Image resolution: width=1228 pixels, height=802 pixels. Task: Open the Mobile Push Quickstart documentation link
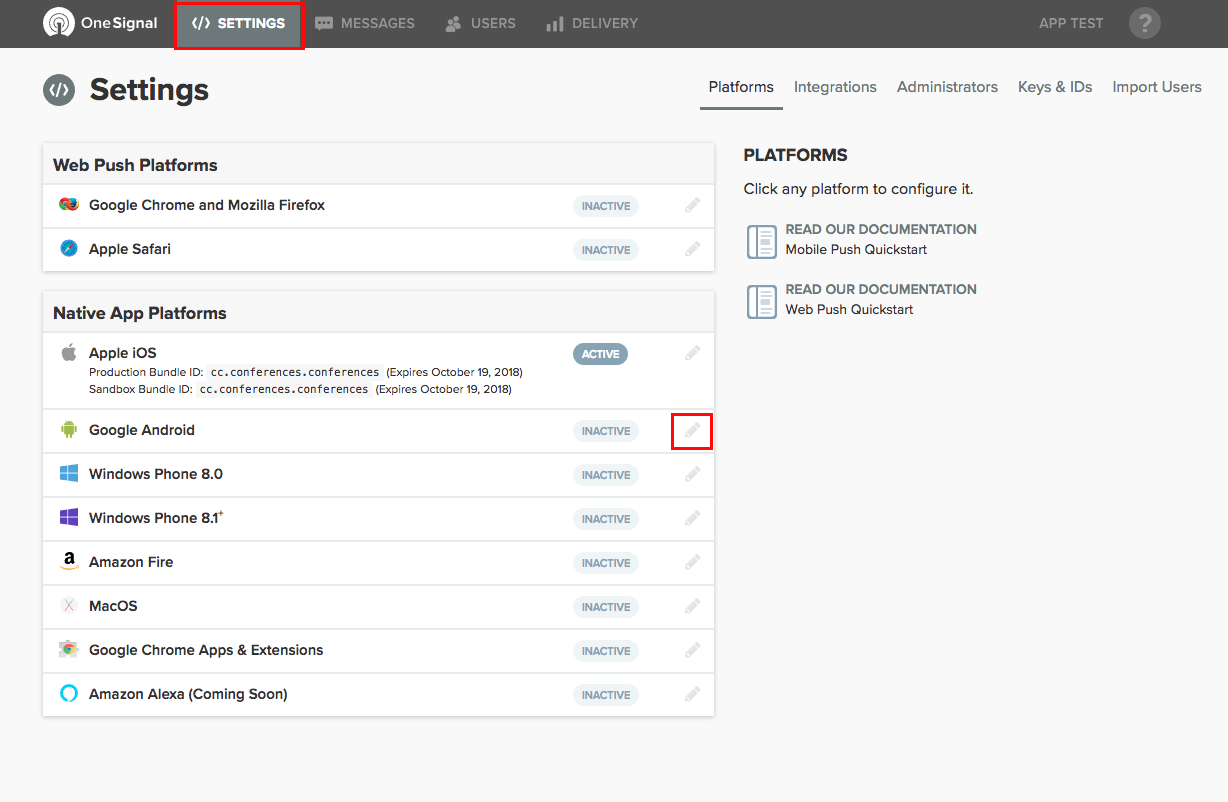[x=881, y=239]
